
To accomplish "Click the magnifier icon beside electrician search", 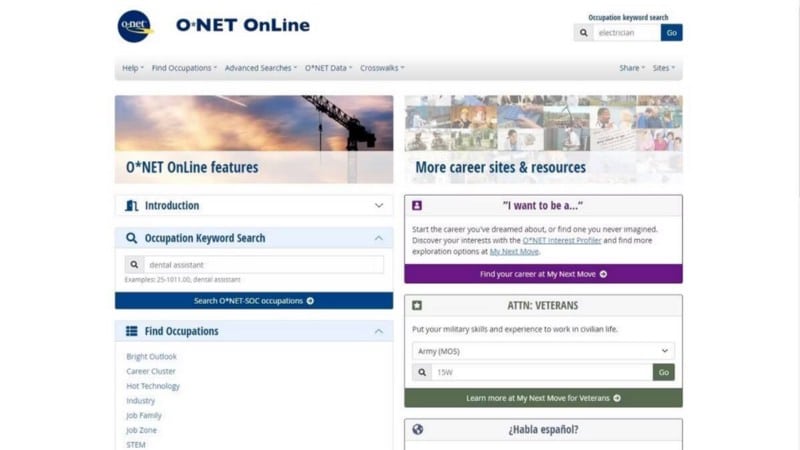I will (583, 33).
